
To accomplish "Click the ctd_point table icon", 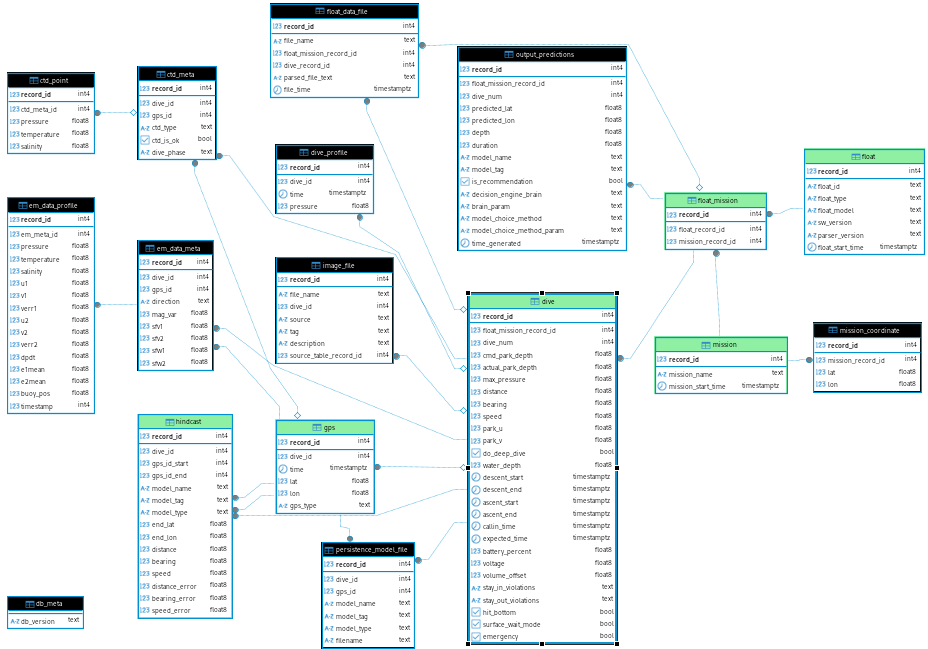I will 34,80.
